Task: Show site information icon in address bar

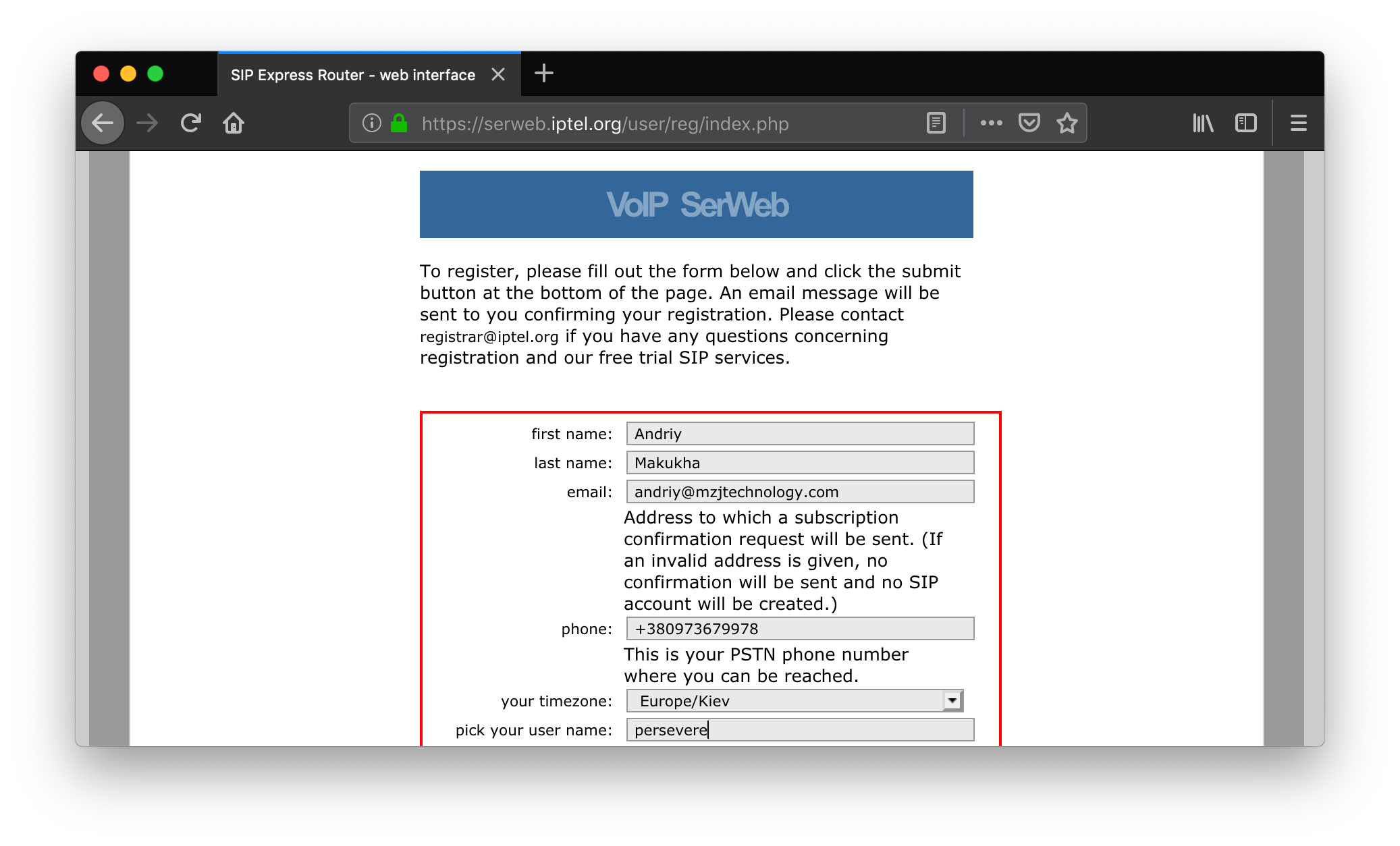Action: [x=372, y=123]
